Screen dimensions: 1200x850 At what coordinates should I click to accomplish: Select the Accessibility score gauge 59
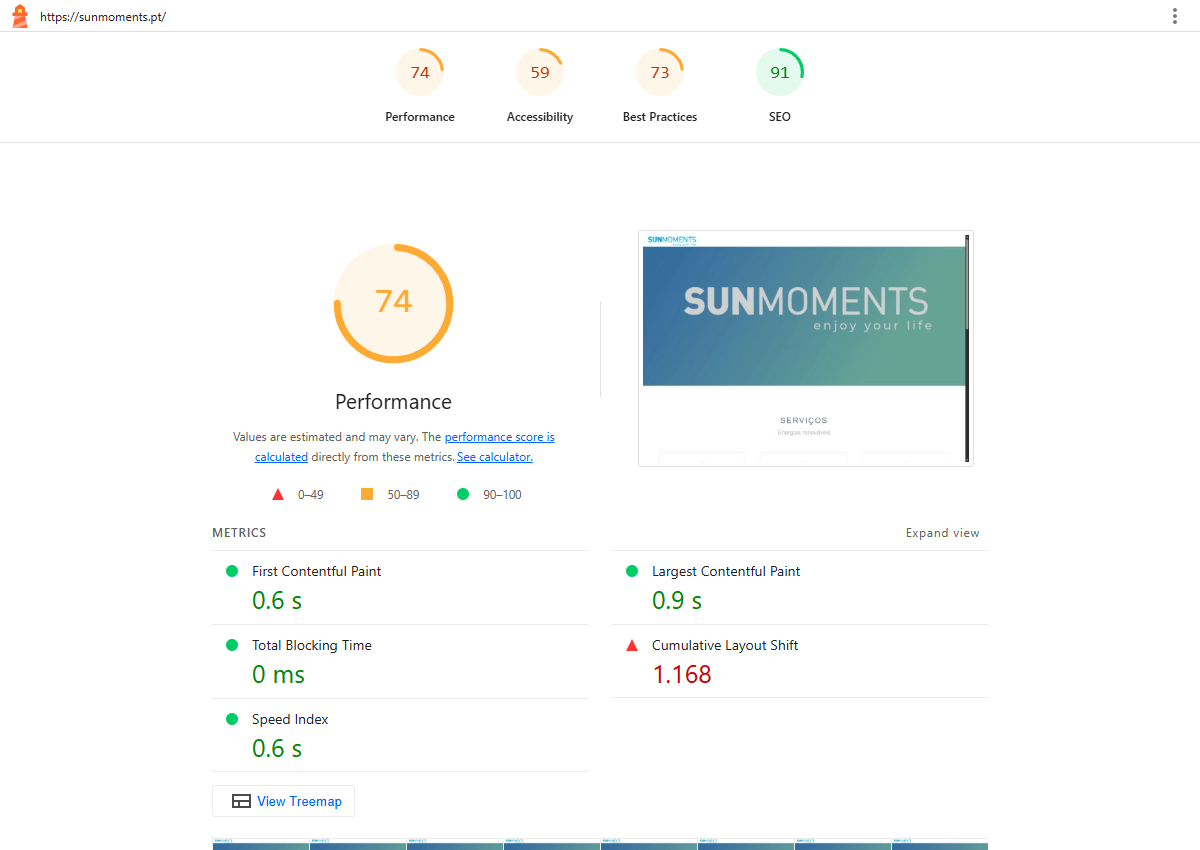[540, 72]
